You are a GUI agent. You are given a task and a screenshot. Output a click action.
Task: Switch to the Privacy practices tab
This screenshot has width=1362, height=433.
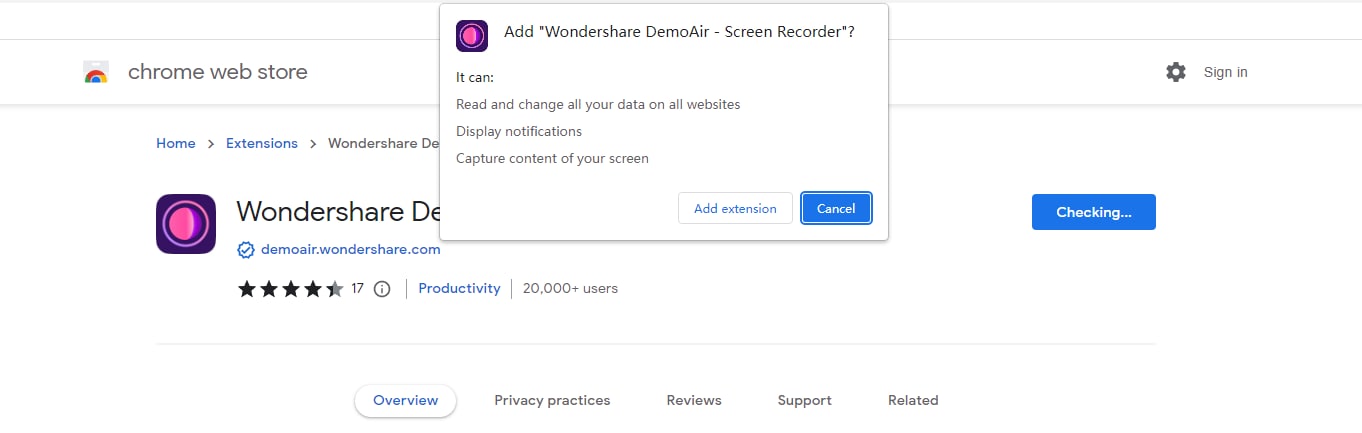tap(552, 400)
